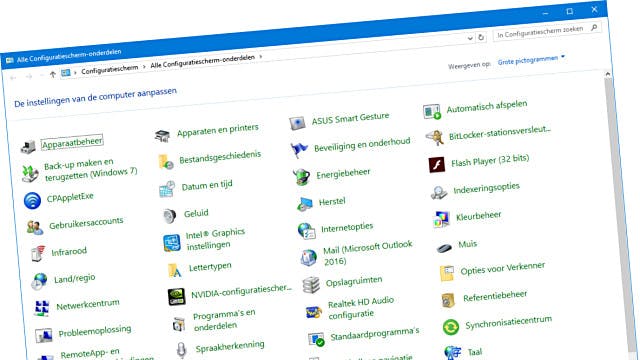The width and height of the screenshot is (640, 360).
Task: Go up one folder level
Action: tap(53, 74)
